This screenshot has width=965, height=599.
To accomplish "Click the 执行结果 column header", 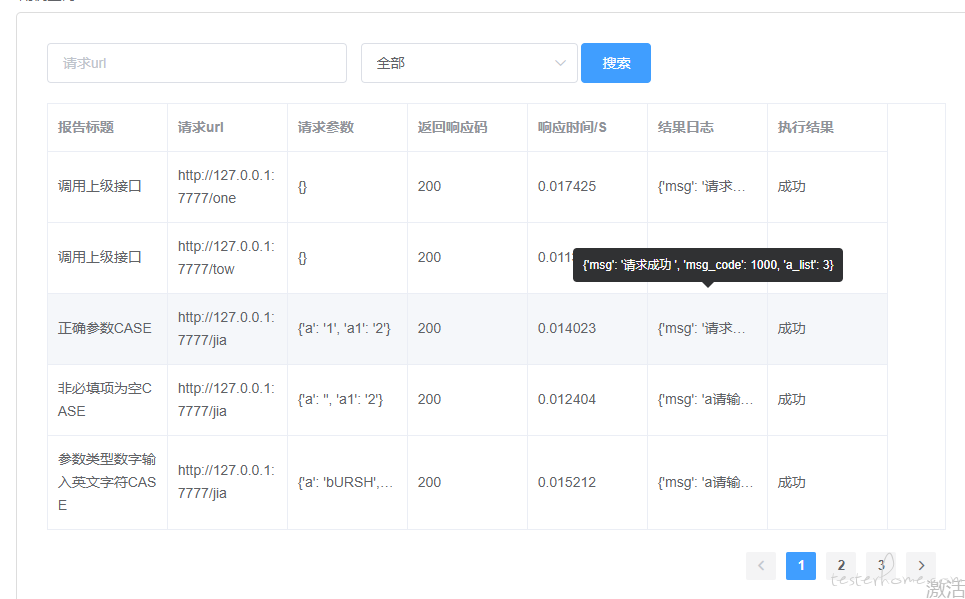I will 806,127.
